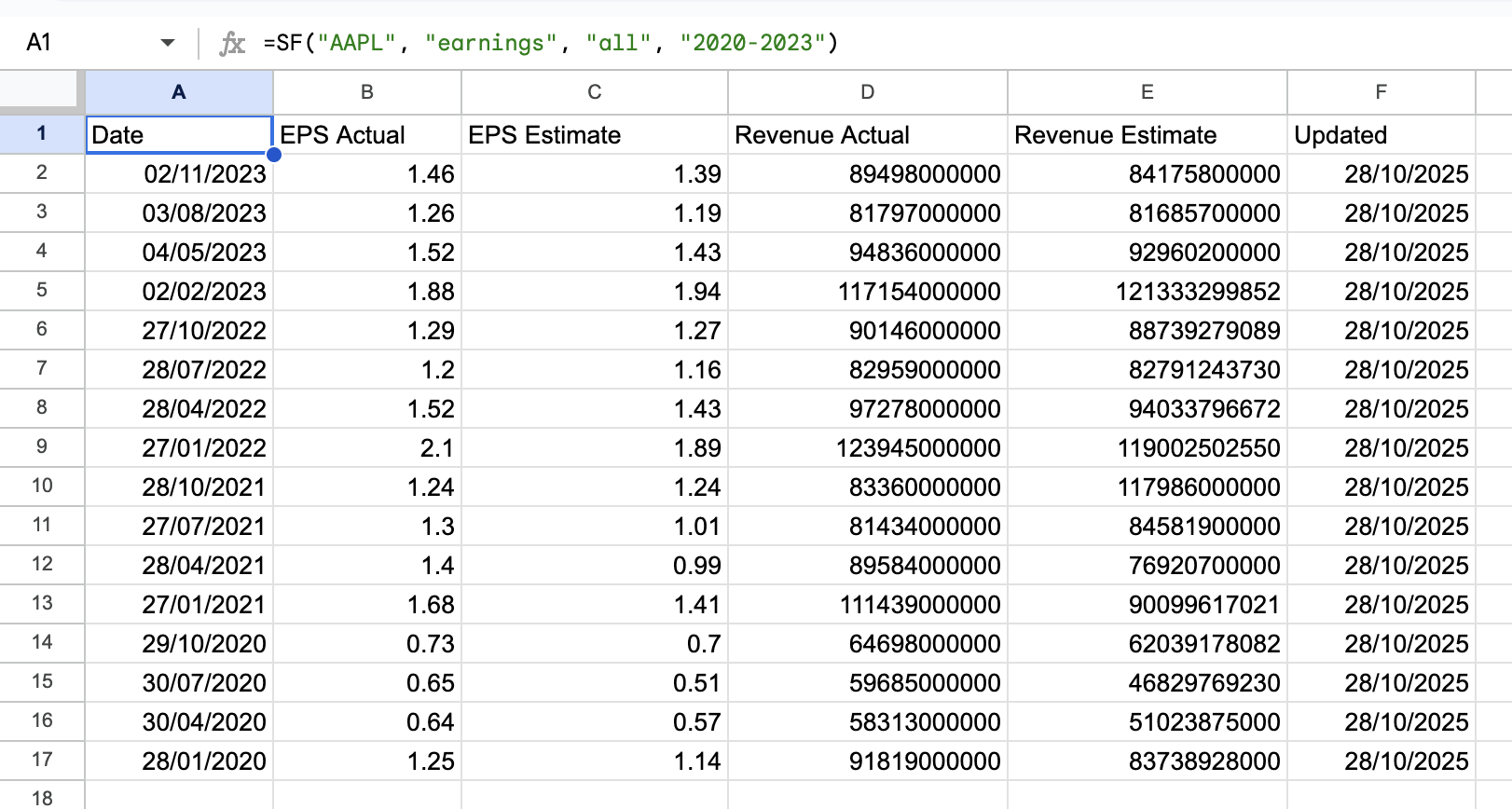Select row 10 header
Viewport: 1512px width, 809px height.
coord(42,486)
